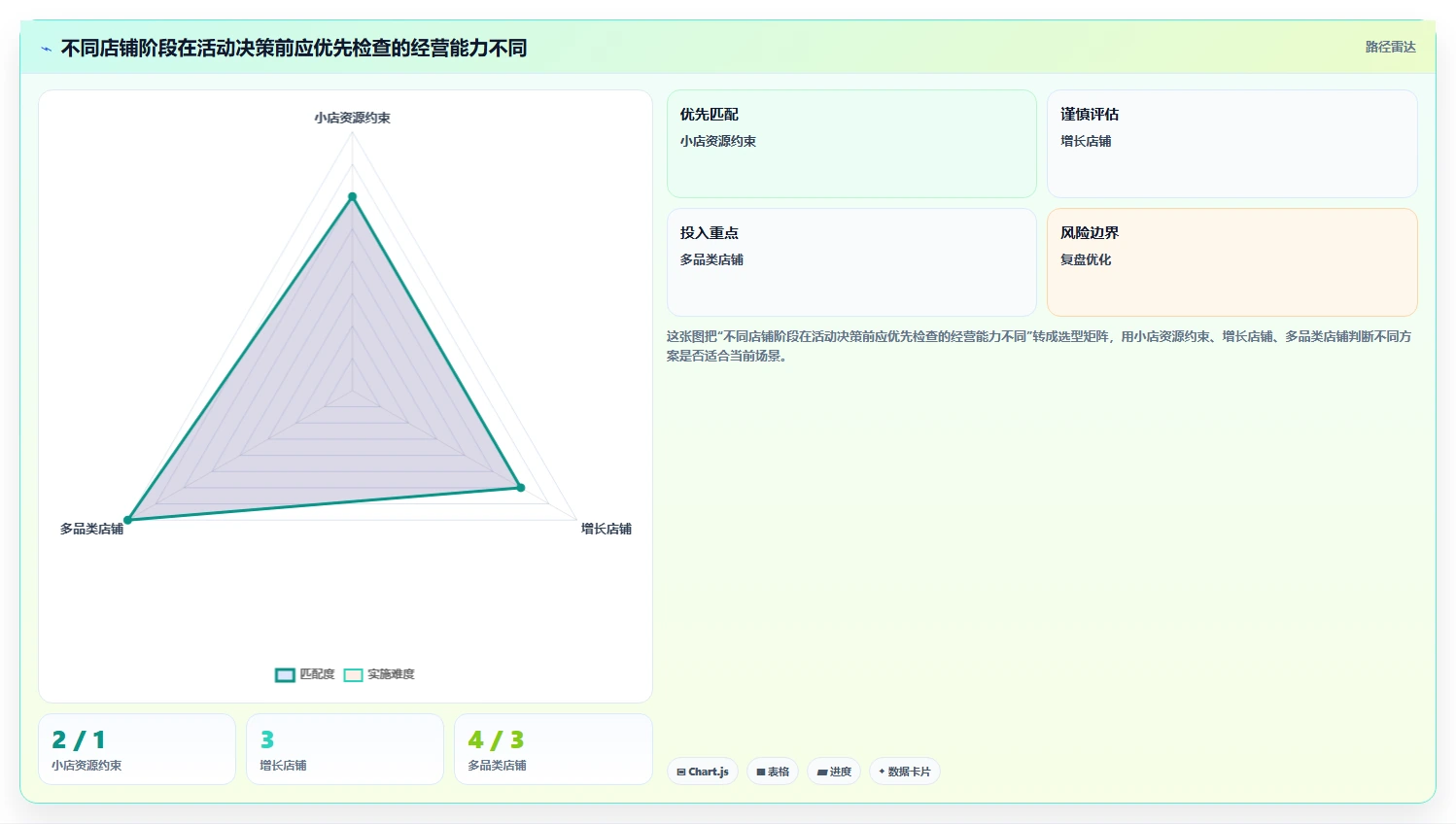Open the 投入重点 card
The height and width of the screenshot is (824, 1456).
851,262
